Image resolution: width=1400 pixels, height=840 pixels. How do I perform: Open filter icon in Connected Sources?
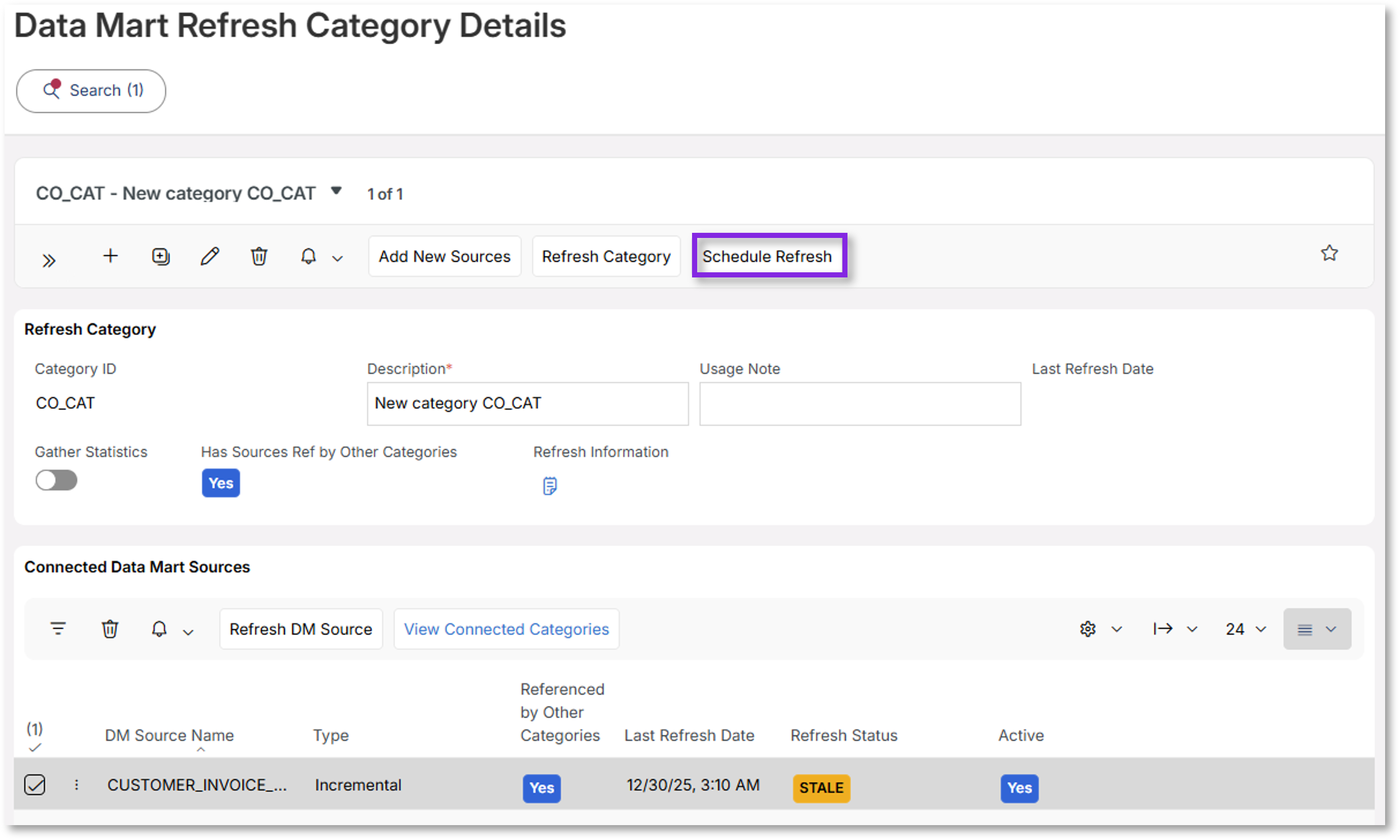point(58,628)
